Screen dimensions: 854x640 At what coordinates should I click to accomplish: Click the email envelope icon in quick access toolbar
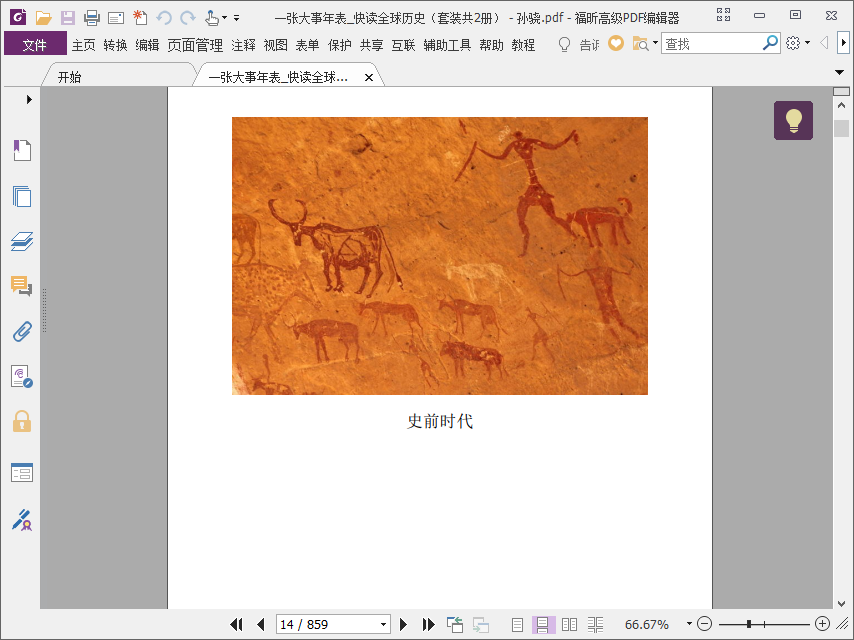point(115,19)
